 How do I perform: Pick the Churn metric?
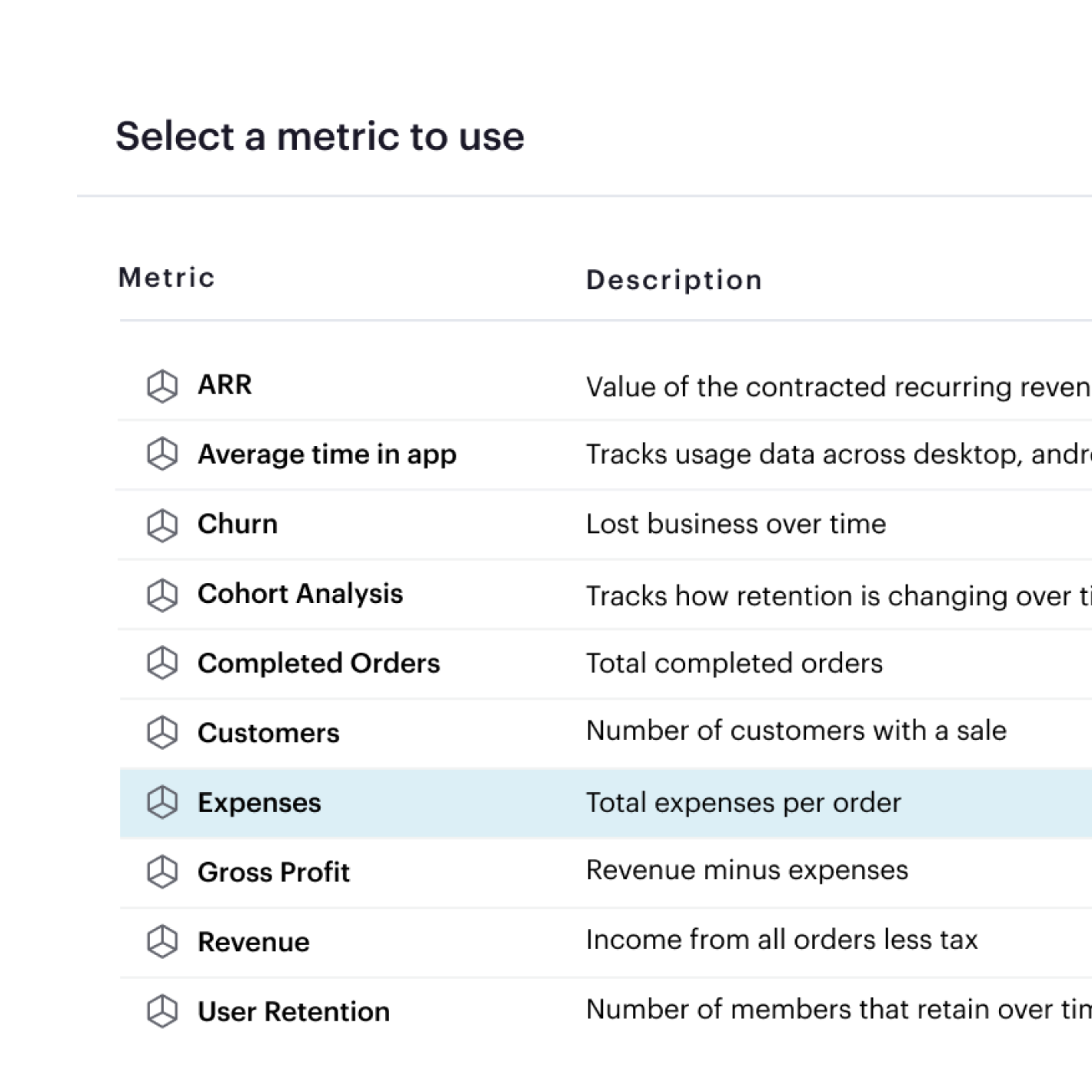click(x=238, y=524)
